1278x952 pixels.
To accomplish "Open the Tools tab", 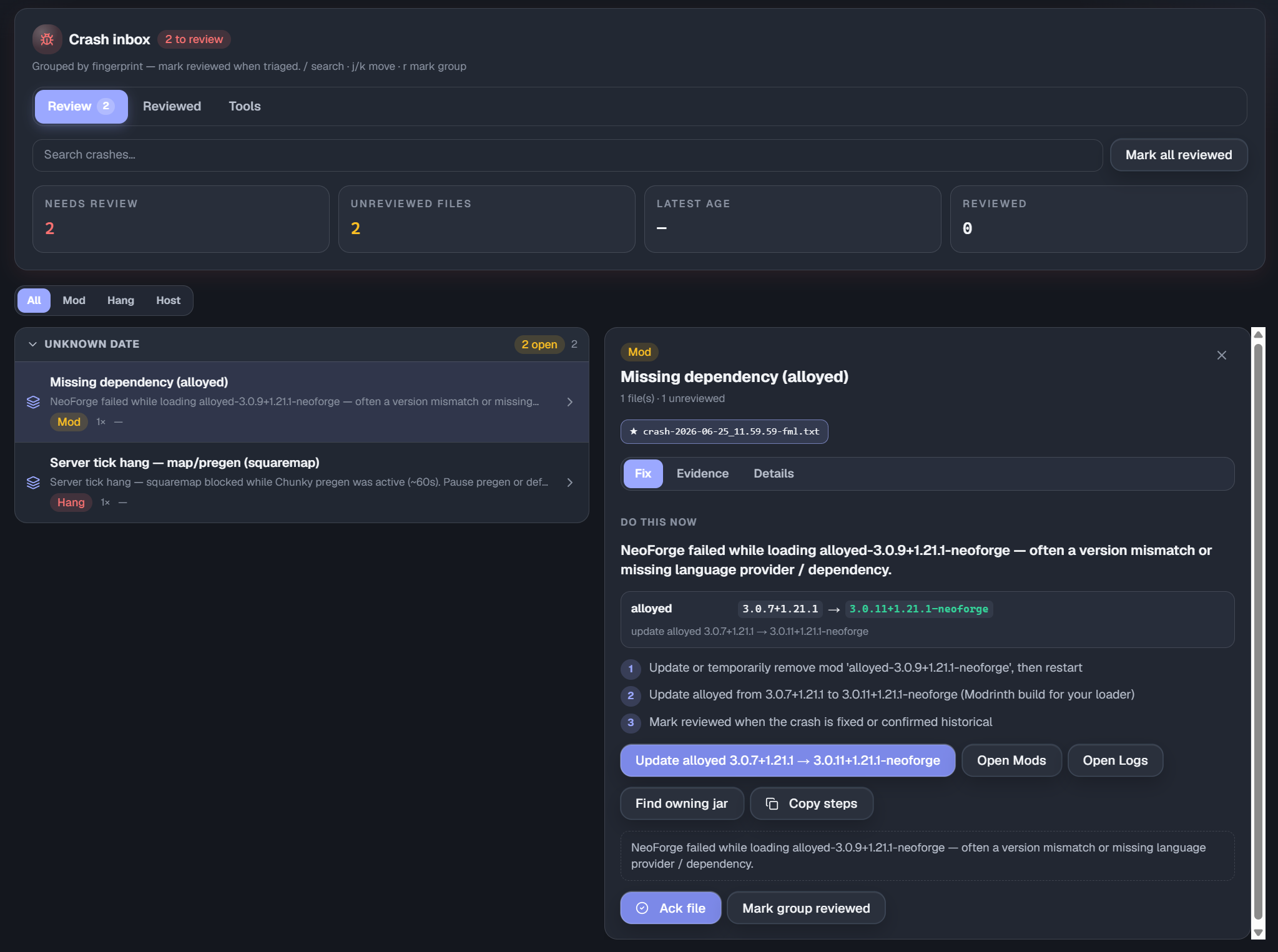I will [x=245, y=107].
